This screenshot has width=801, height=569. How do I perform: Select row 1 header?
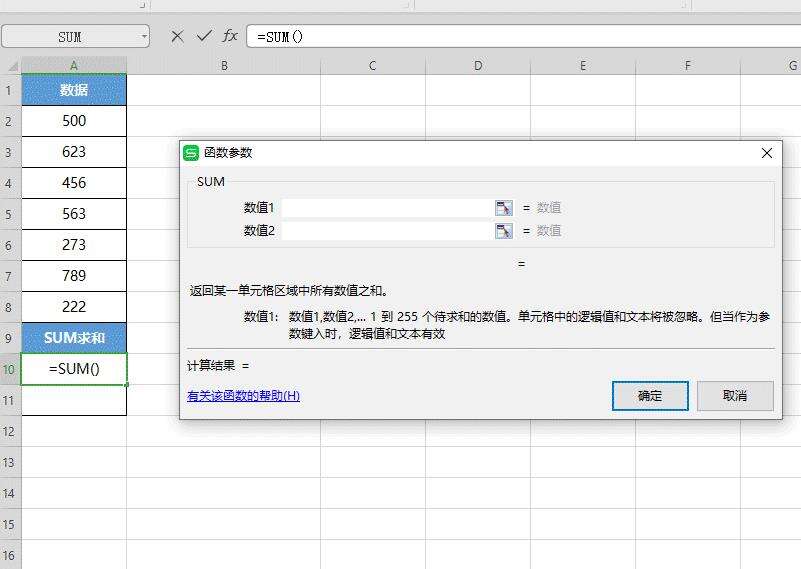click(x=10, y=90)
